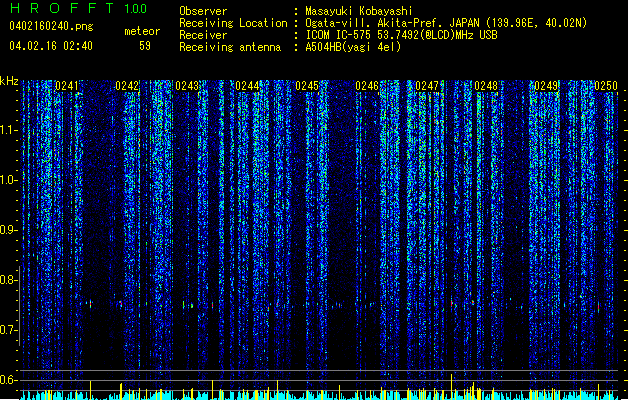This screenshot has width=629, height=400.
Task: Click the meteor label
Action: [142, 31]
